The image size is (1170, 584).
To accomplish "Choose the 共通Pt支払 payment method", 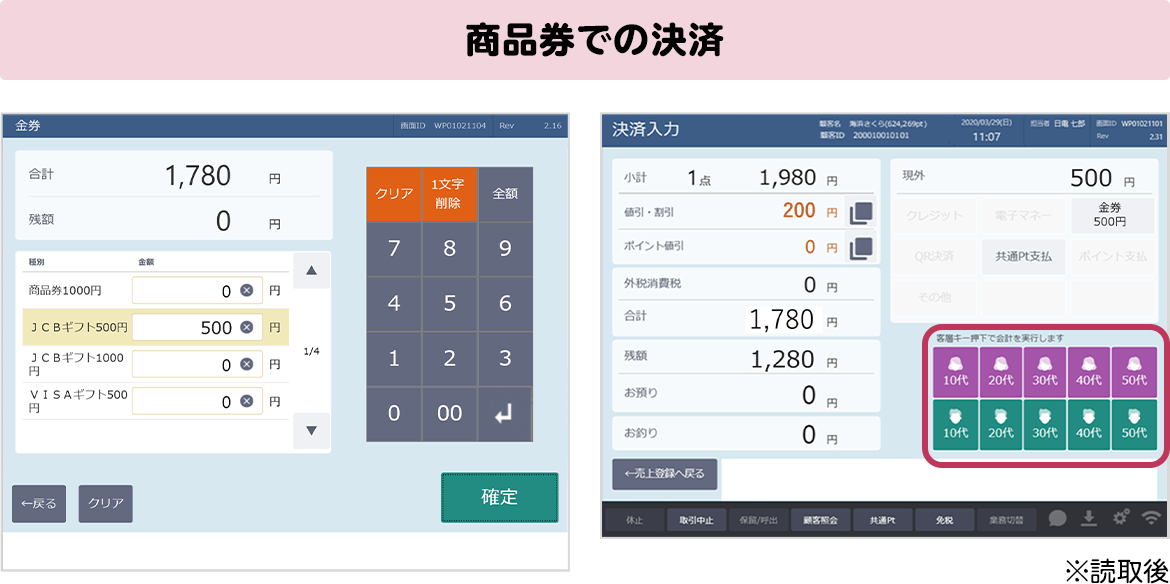I will point(1023,257).
